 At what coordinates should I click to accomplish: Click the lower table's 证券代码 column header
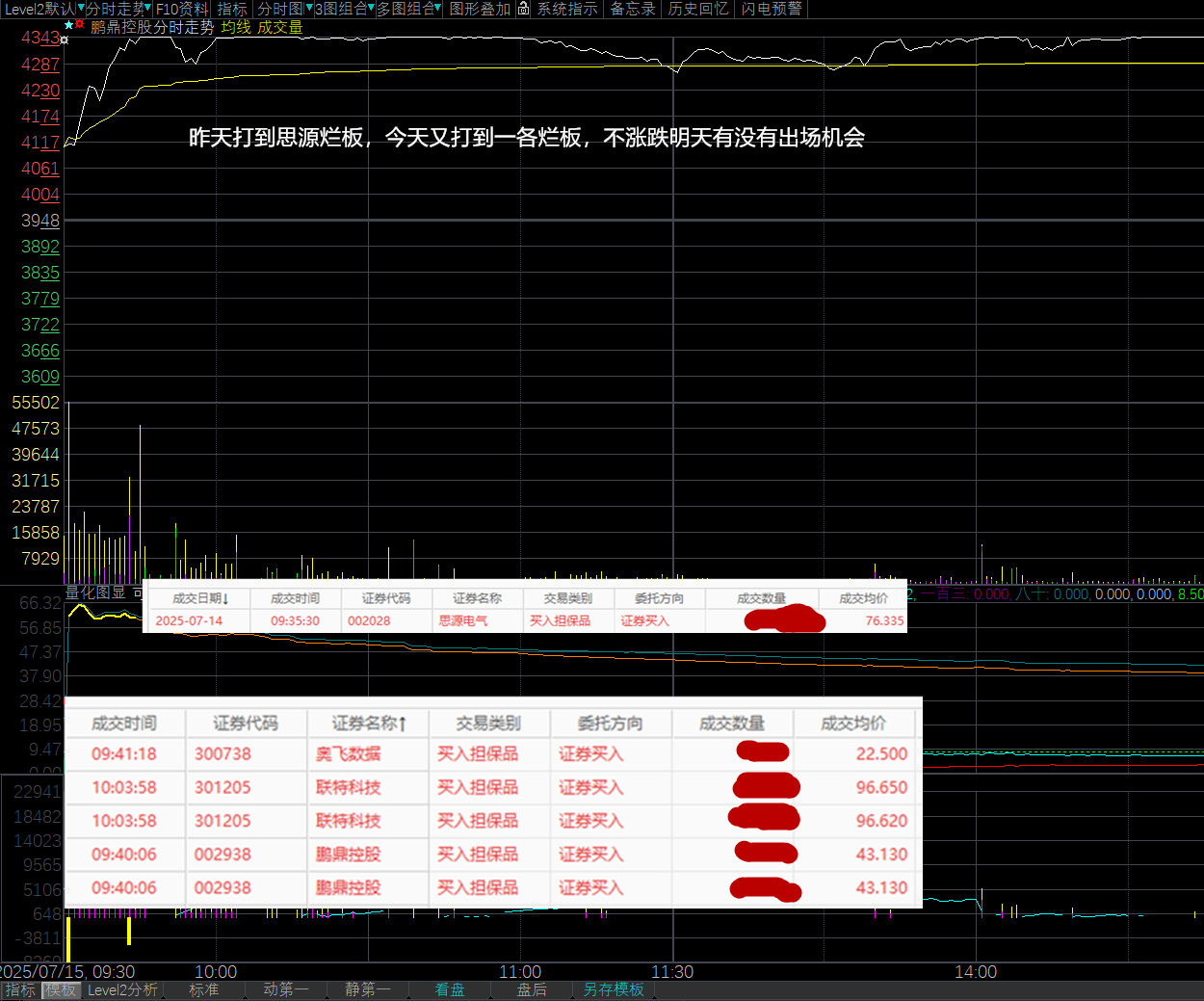pos(246,724)
